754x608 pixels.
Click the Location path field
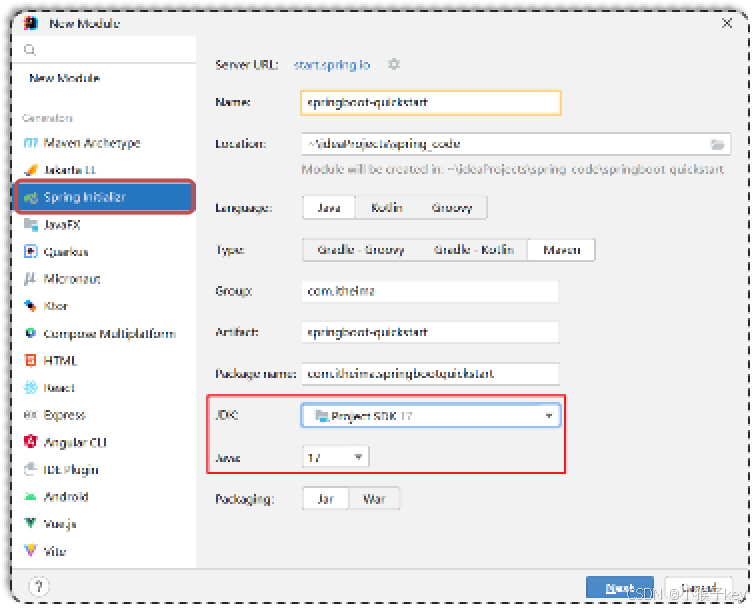504,144
